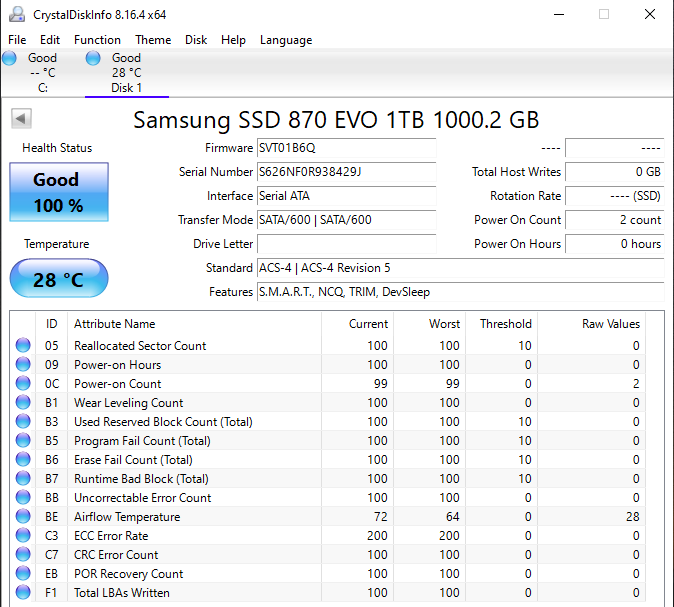The width and height of the screenshot is (674, 607).
Task: Select the Total LBAs Written attribute name
Action: (x=122, y=593)
